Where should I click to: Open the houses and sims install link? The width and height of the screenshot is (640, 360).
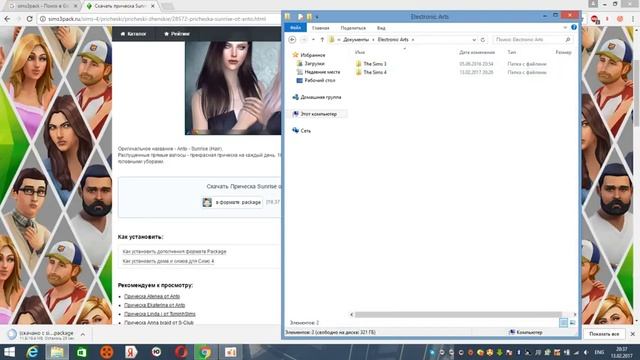168,261
